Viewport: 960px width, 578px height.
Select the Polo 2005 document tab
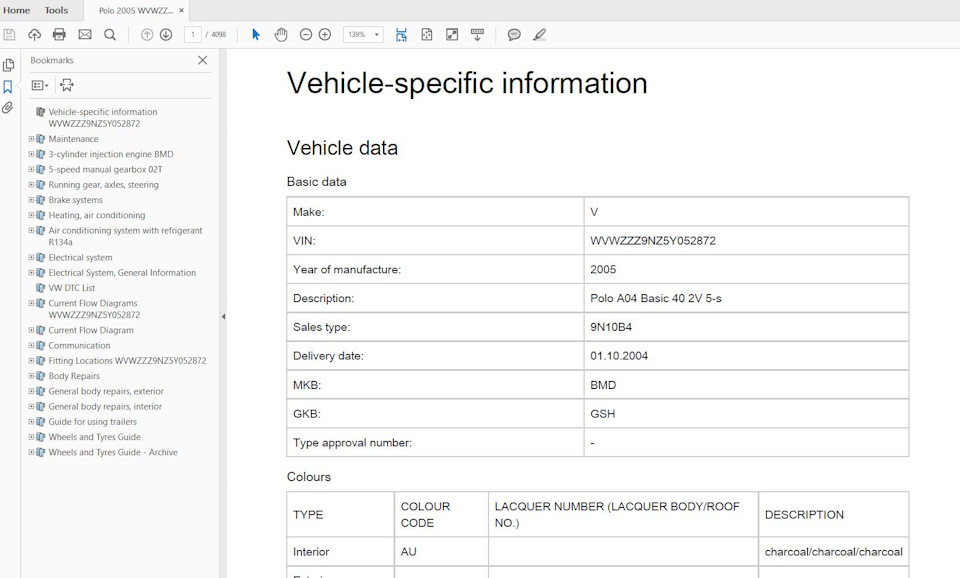pyautogui.click(x=136, y=10)
